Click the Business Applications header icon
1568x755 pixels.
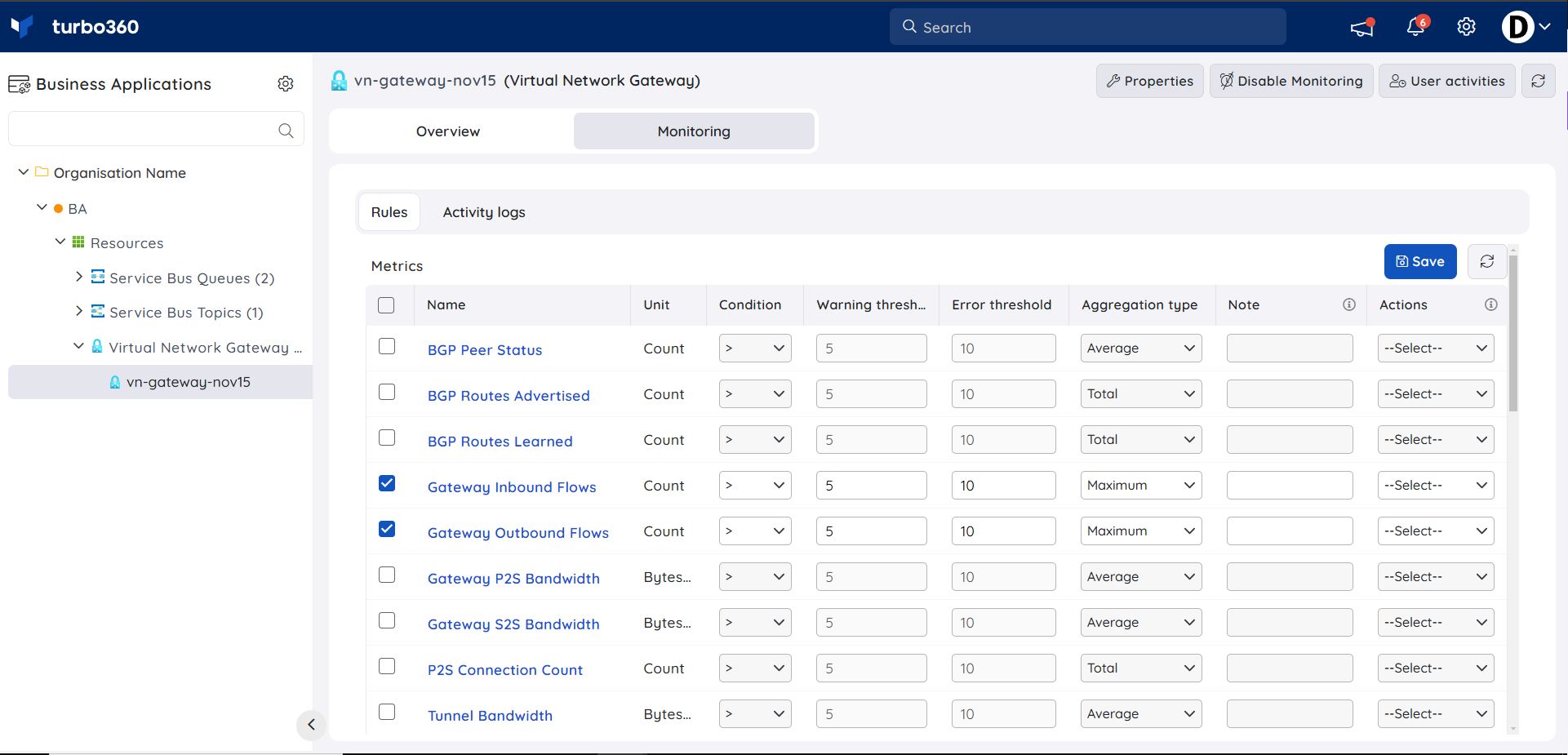coord(19,84)
